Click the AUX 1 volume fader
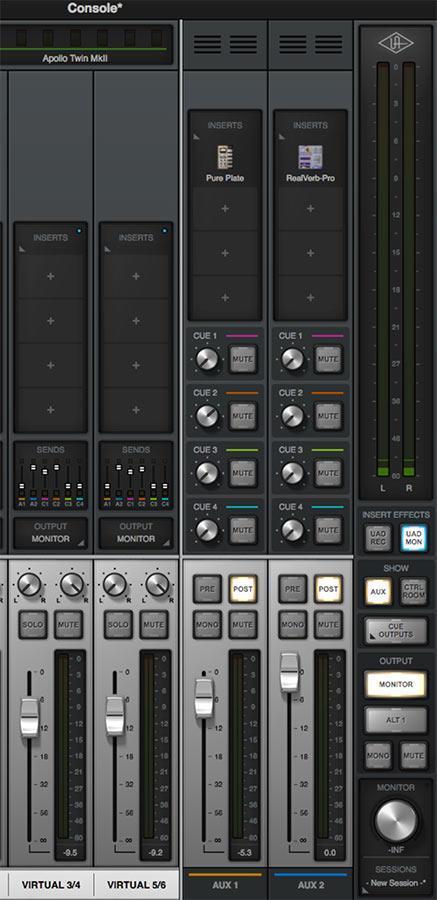Image resolution: width=437 pixels, height=900 pixels. pyautogui.click(x=204, y=697)
